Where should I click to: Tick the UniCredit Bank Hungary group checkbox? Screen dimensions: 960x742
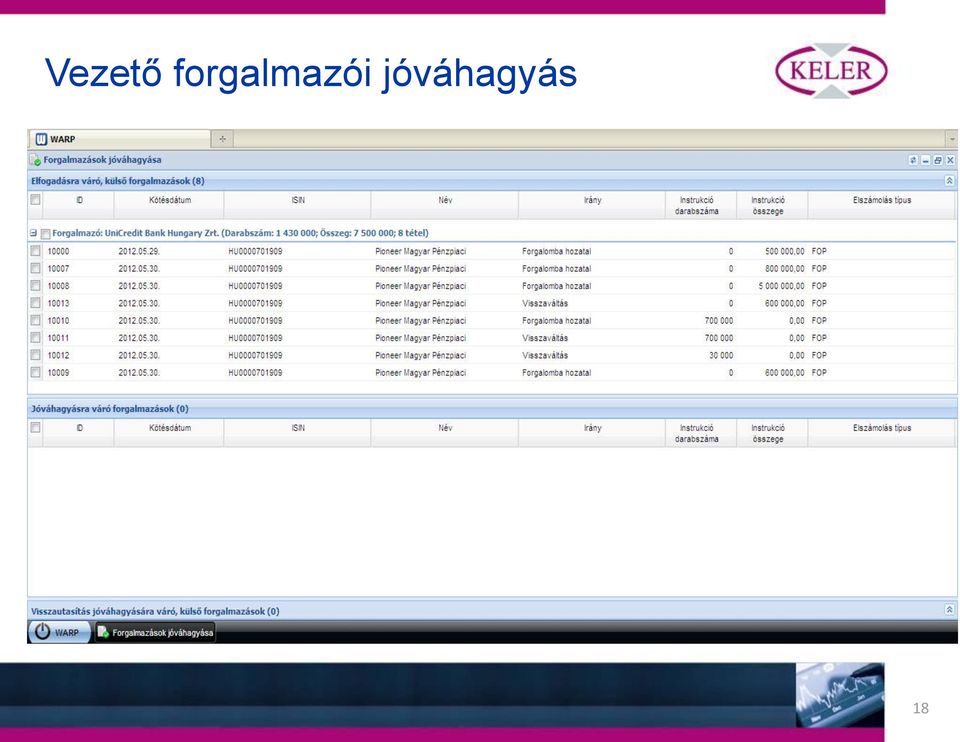tap(45, 234)
